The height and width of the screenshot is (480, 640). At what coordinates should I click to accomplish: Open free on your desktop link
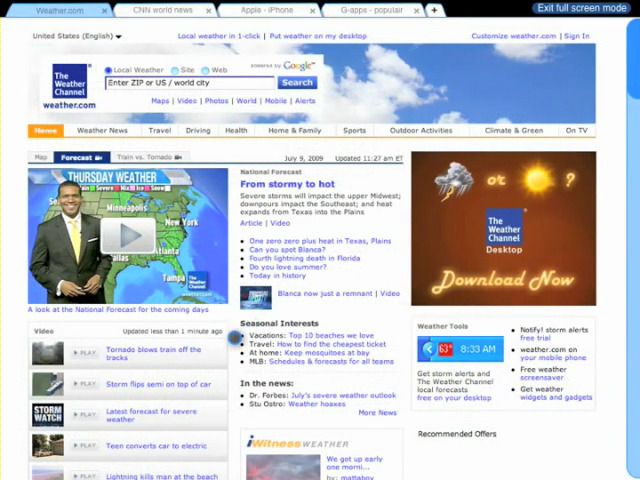454,398
